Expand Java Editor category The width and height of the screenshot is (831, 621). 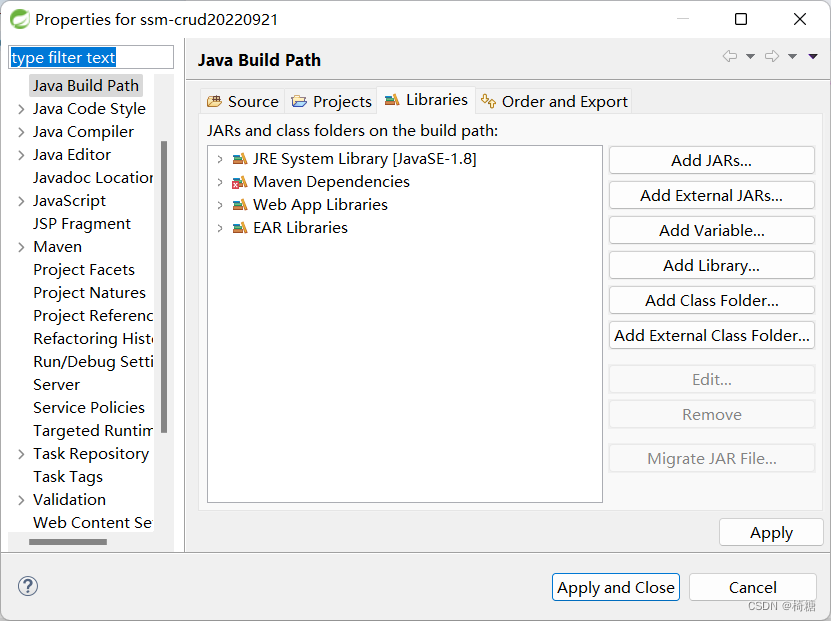click(21, 155)
